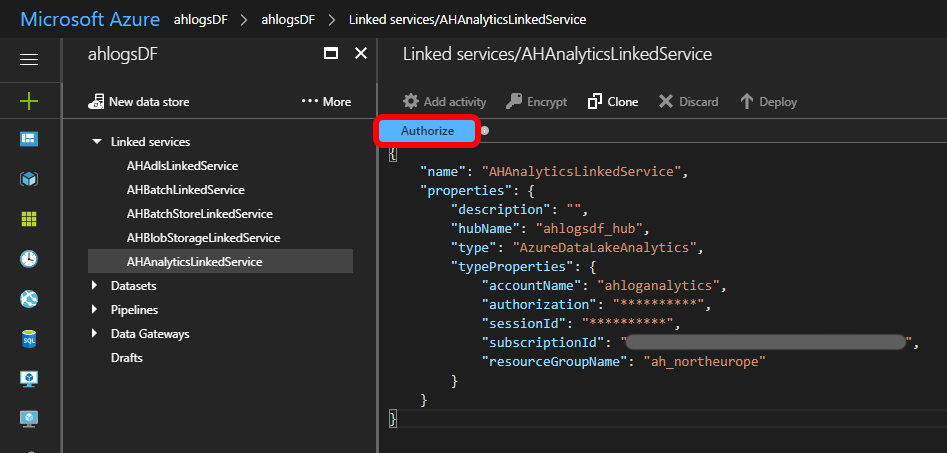
Task: Collapse the Linked services tree node
Action: point(96,142)
